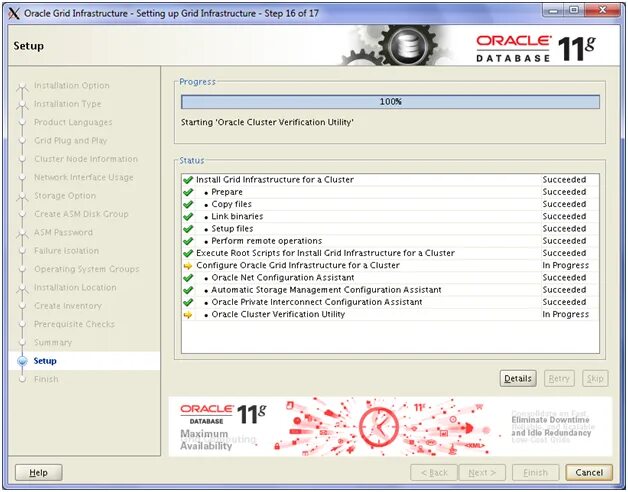Select Failure Isolation step in sidebar
Screen dimensions: 628x492
pos(66,251)
